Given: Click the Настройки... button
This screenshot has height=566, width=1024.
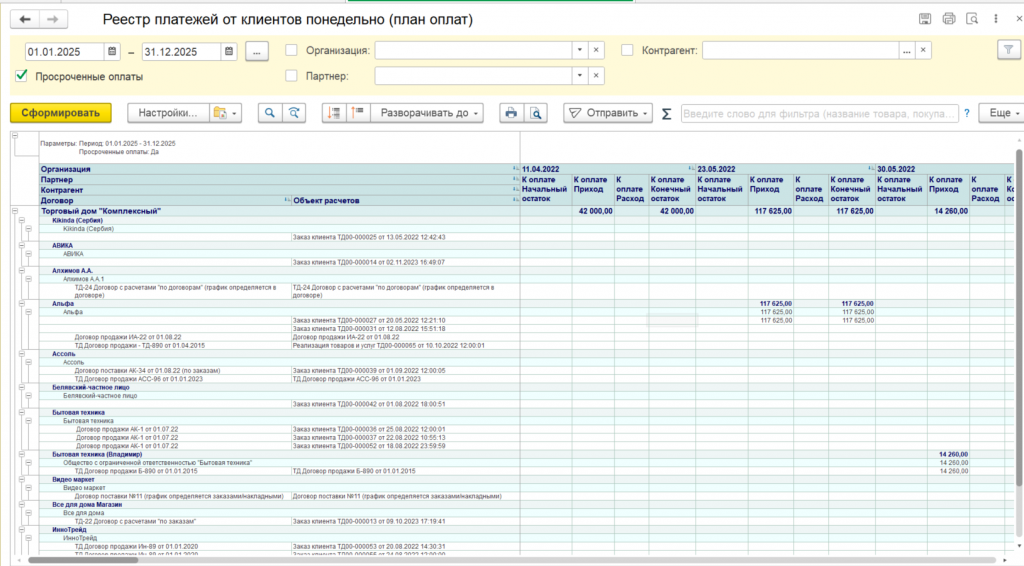Looking at the screenshot, I should (168, 113).
